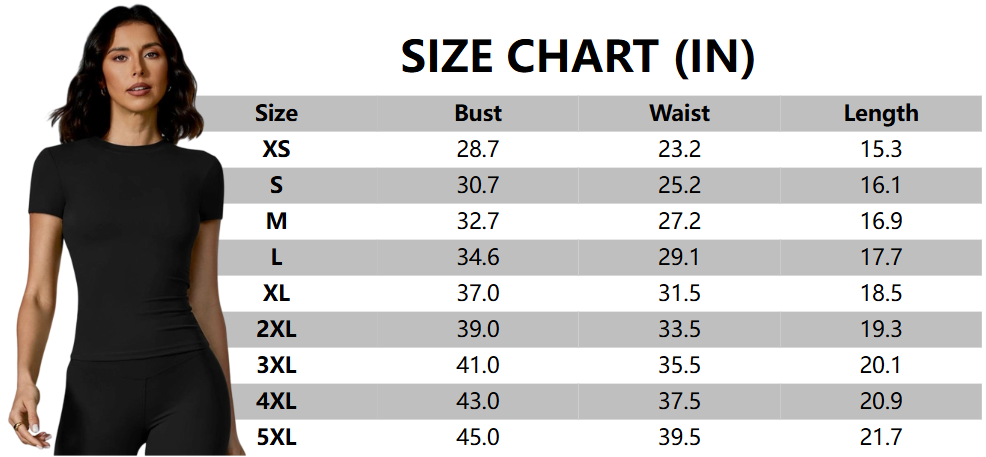Click the length value 17.7
The height and width of the screenshot is (457, 986).
click(x=880, y=258)
